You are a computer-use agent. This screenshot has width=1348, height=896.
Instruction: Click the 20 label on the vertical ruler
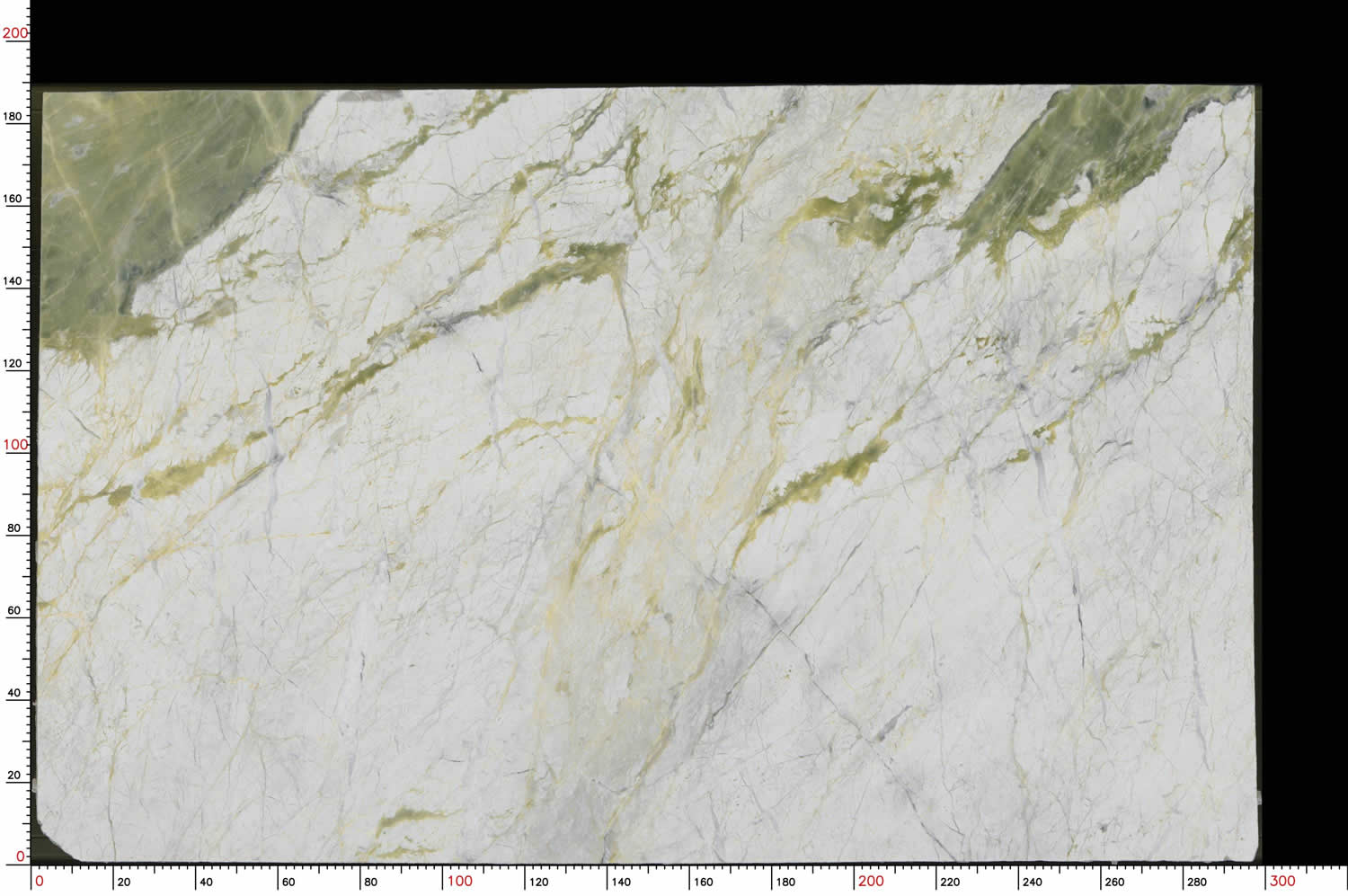click(x=13, y=775)
